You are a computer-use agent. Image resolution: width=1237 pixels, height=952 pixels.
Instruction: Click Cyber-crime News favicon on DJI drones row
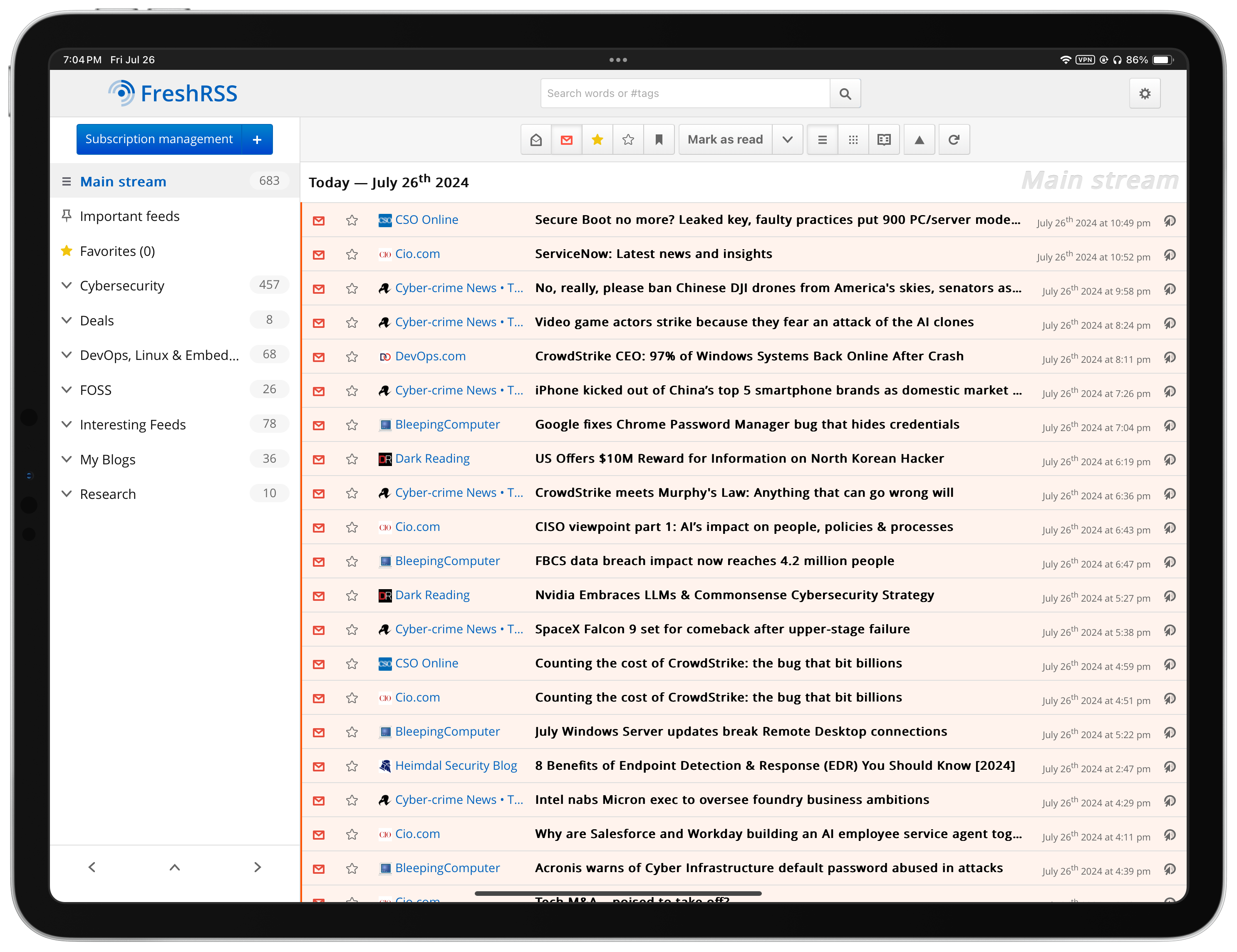coord(385,288)
